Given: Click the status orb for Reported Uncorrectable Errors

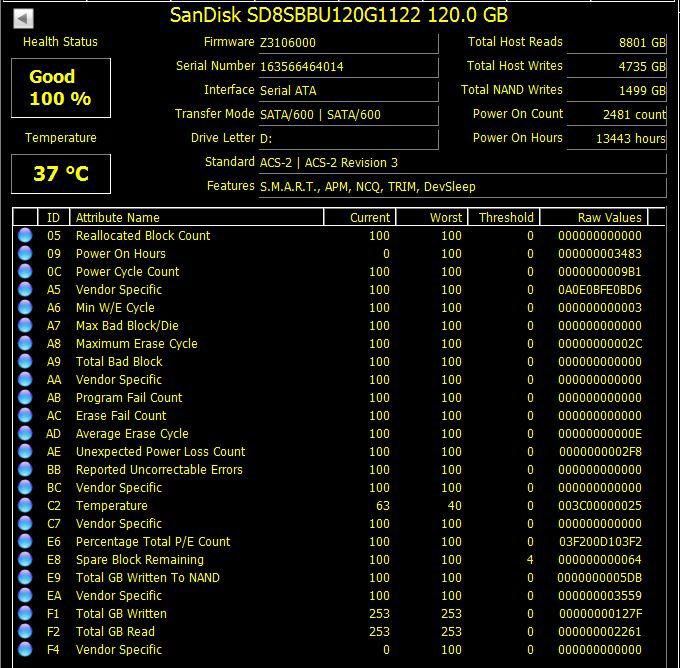Looking at the screenshot, I should click(25, 469).
